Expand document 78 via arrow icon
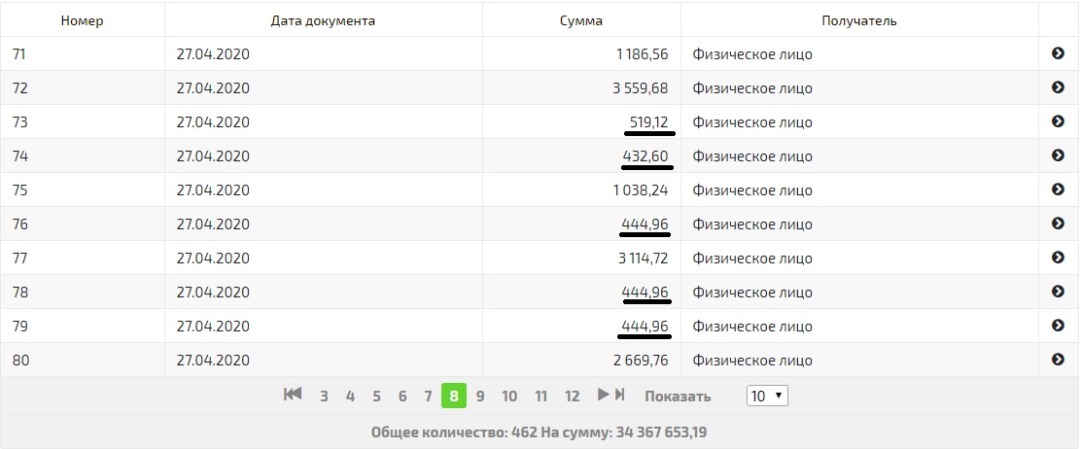This screenshot has height=449, width=1080. (x=1058, y=292)
